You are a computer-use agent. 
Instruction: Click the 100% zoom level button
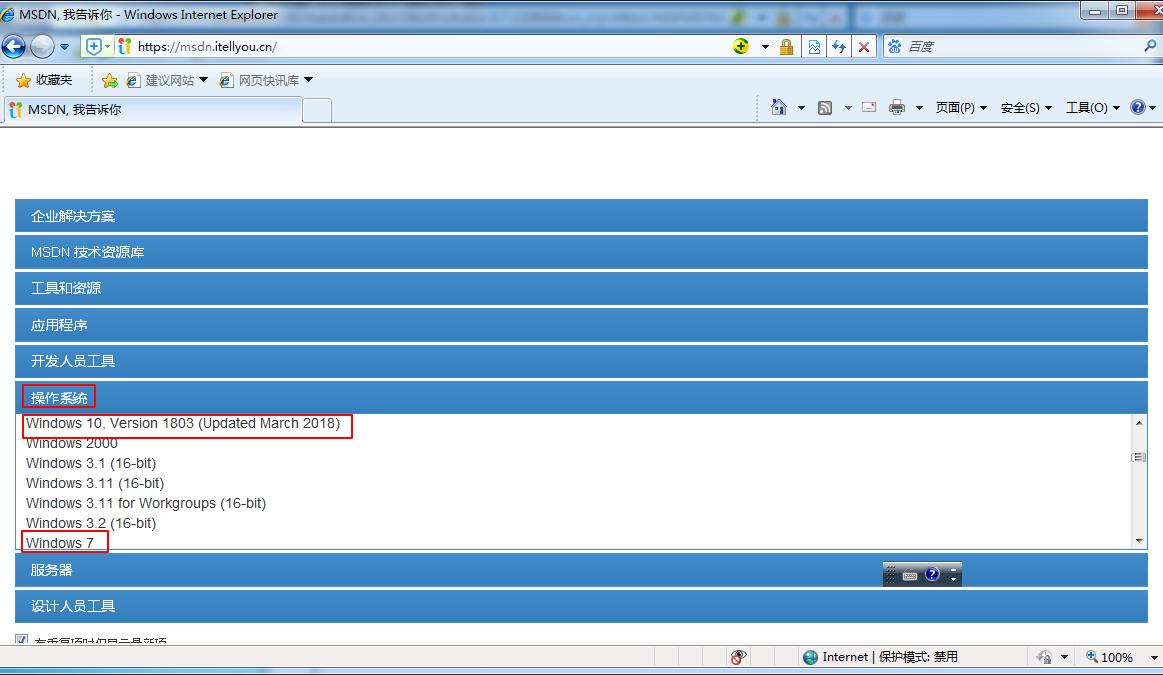point(1109,657)
